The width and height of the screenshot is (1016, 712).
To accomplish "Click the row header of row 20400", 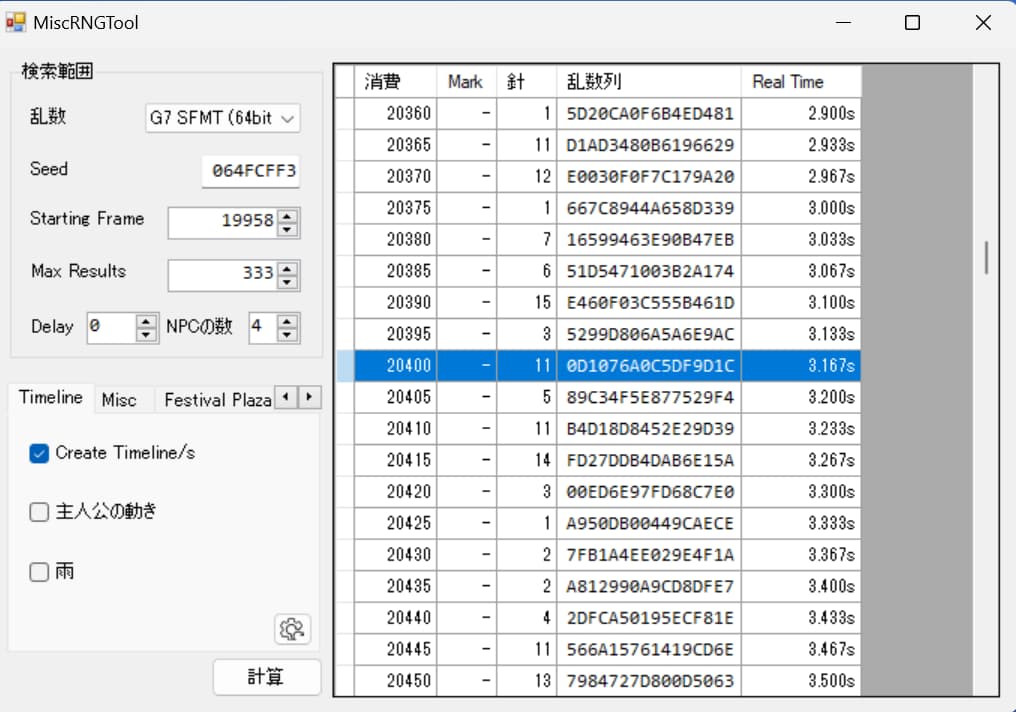I will coord(345,365).
